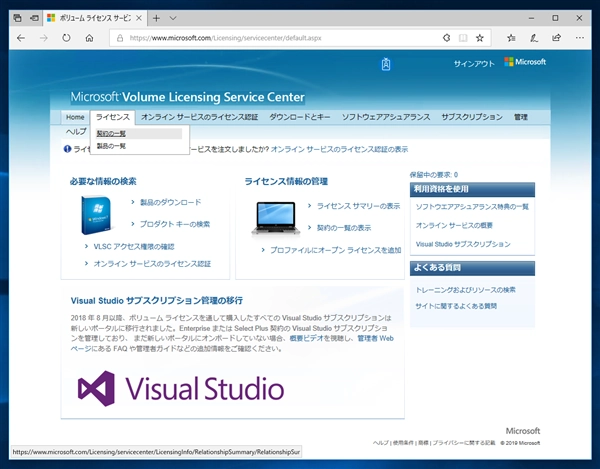Open reading view icon

pyautogui.click(x=463, y=38)
